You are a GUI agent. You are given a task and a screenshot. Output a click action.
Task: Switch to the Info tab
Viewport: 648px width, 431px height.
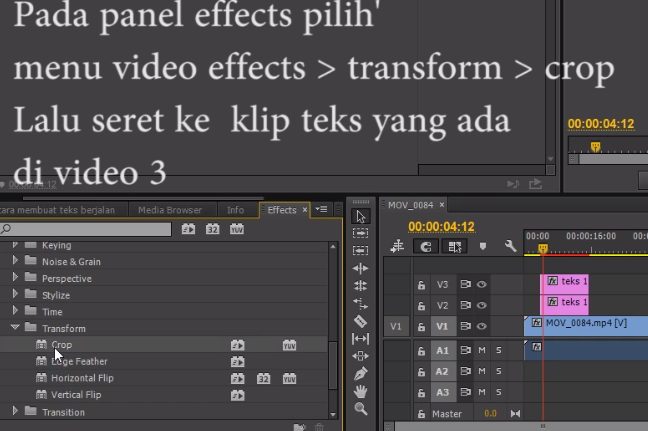(x=235, y=210)
